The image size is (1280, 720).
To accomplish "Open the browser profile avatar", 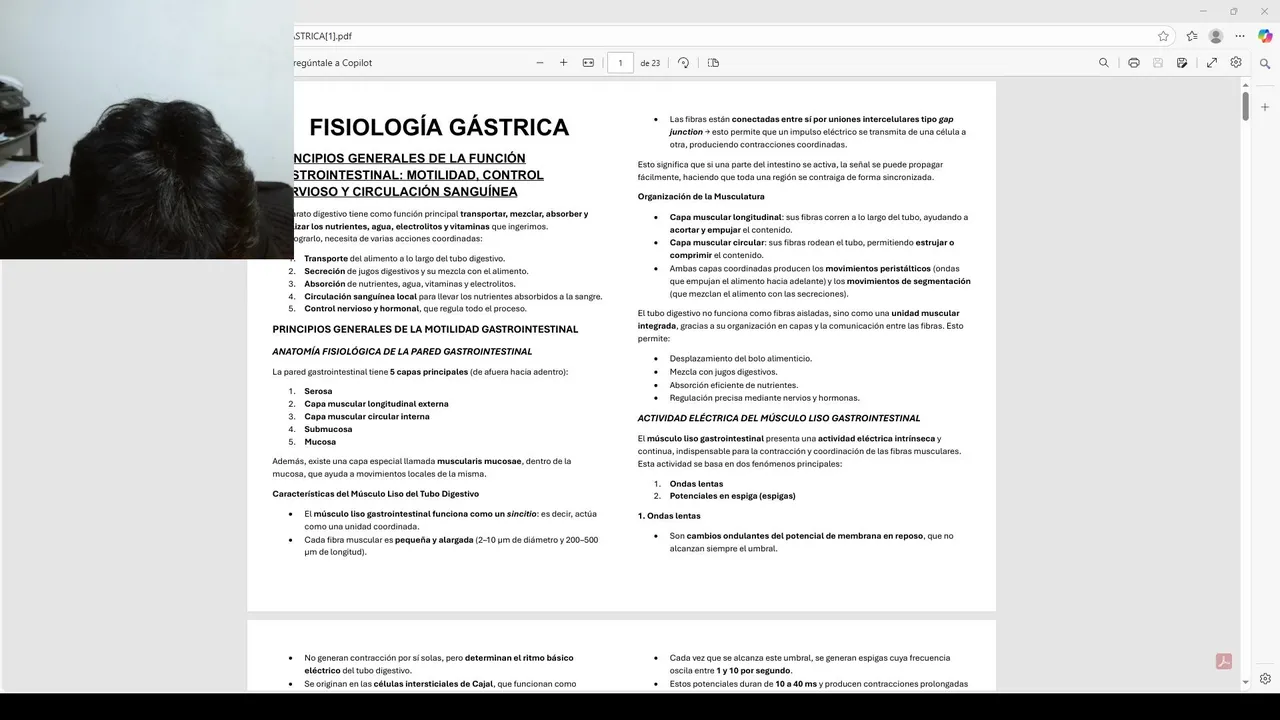I will point(1216,36).
